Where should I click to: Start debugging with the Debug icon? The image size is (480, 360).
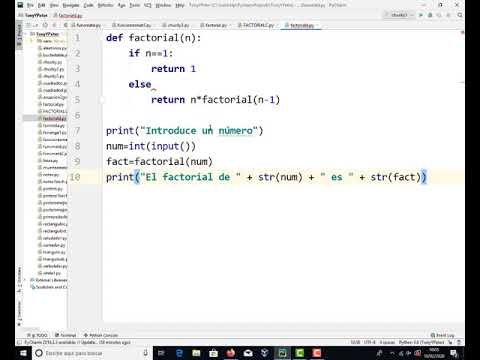coord(430,15)
